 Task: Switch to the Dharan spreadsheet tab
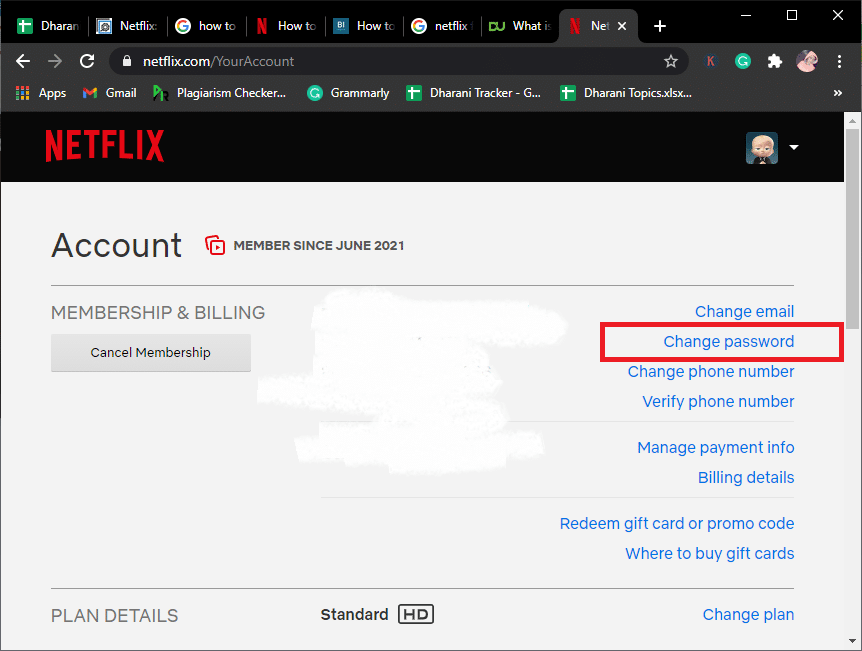[x=48, y=26]
